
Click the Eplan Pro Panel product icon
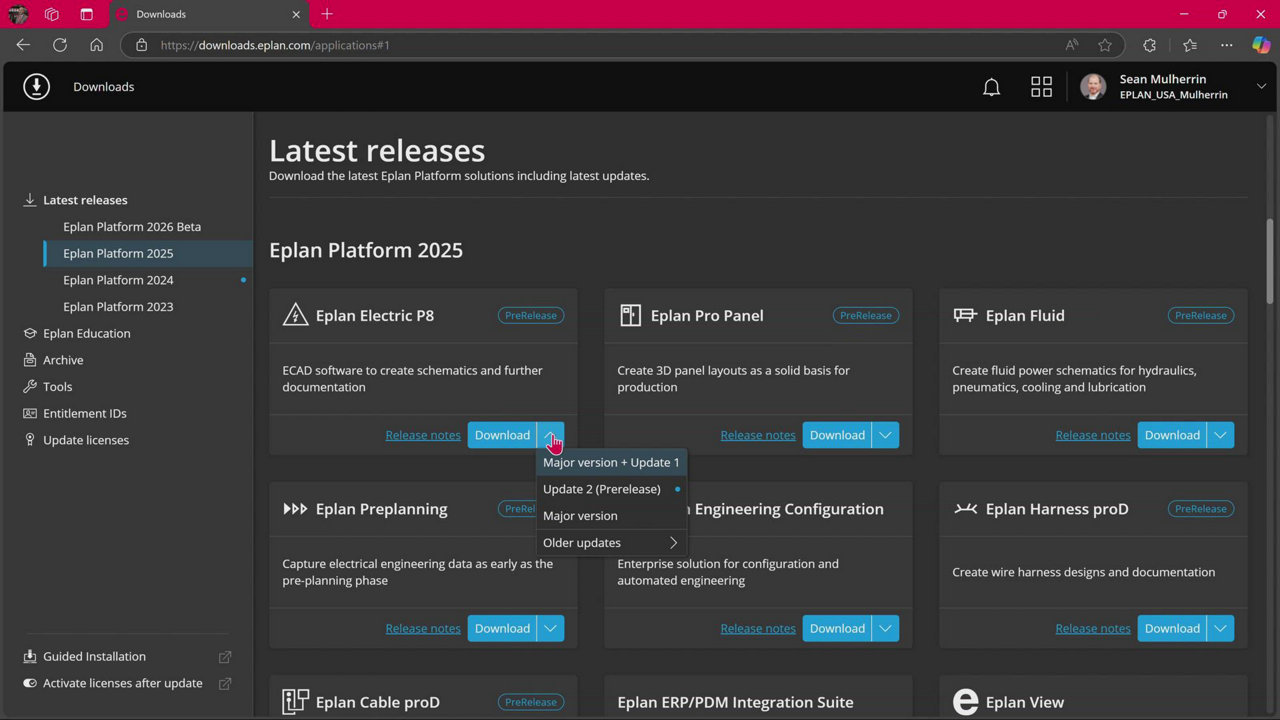[630, 316]
